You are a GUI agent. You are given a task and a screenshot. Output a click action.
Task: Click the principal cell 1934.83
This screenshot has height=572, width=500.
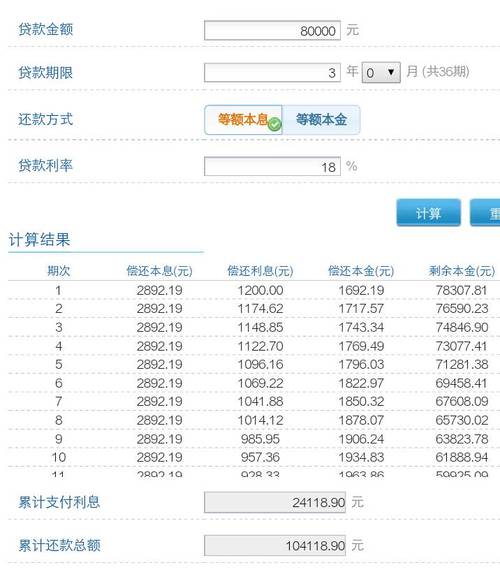361,457
